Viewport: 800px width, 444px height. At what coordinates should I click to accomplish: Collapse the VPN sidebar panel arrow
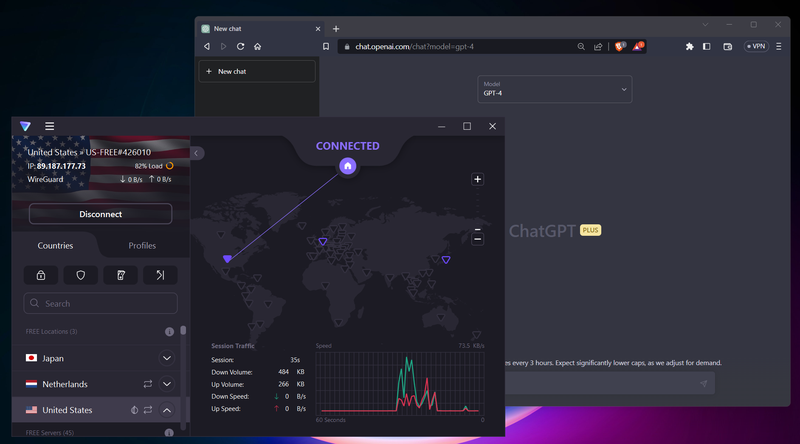196,153
